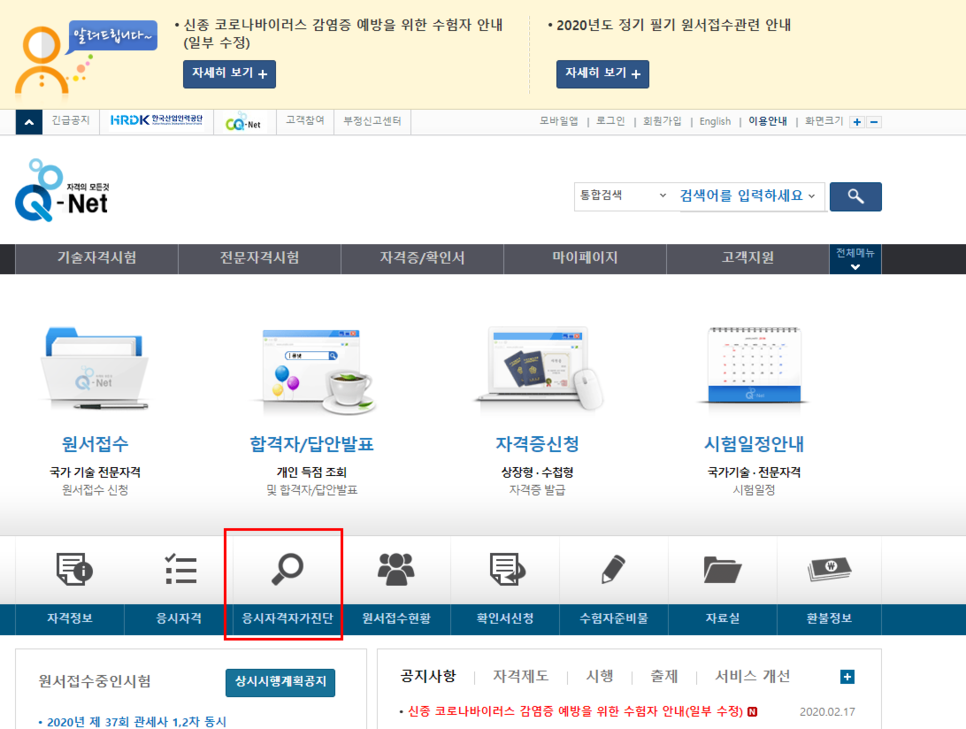Click the 확인서신청 document icon
Viewport: 966px width, 729px height.
pos(507,570)
